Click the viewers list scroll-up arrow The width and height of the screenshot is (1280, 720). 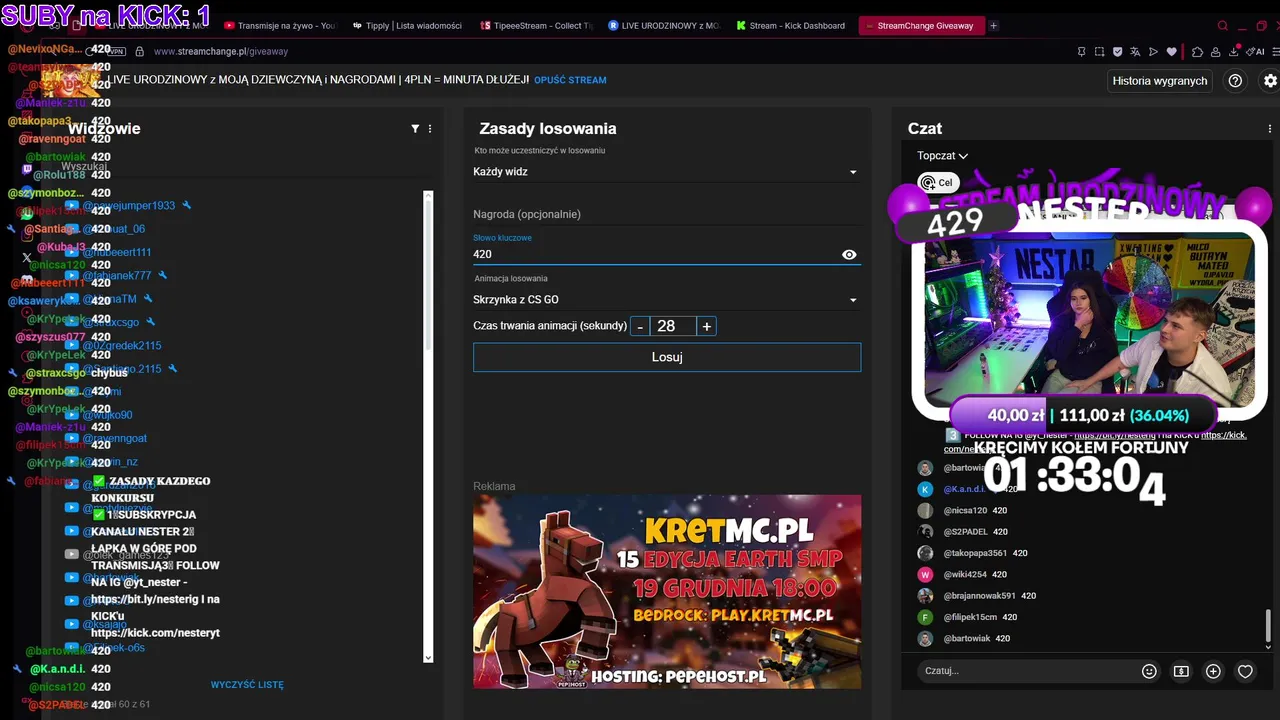click(x=428, y=196)
